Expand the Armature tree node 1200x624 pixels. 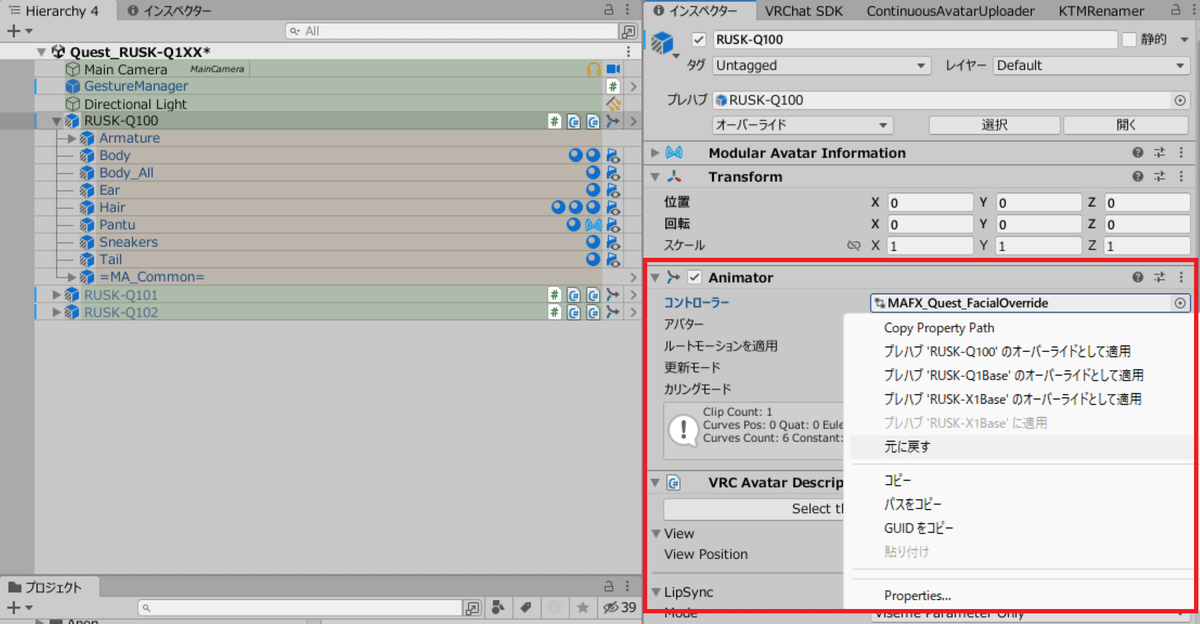(72, 138)
